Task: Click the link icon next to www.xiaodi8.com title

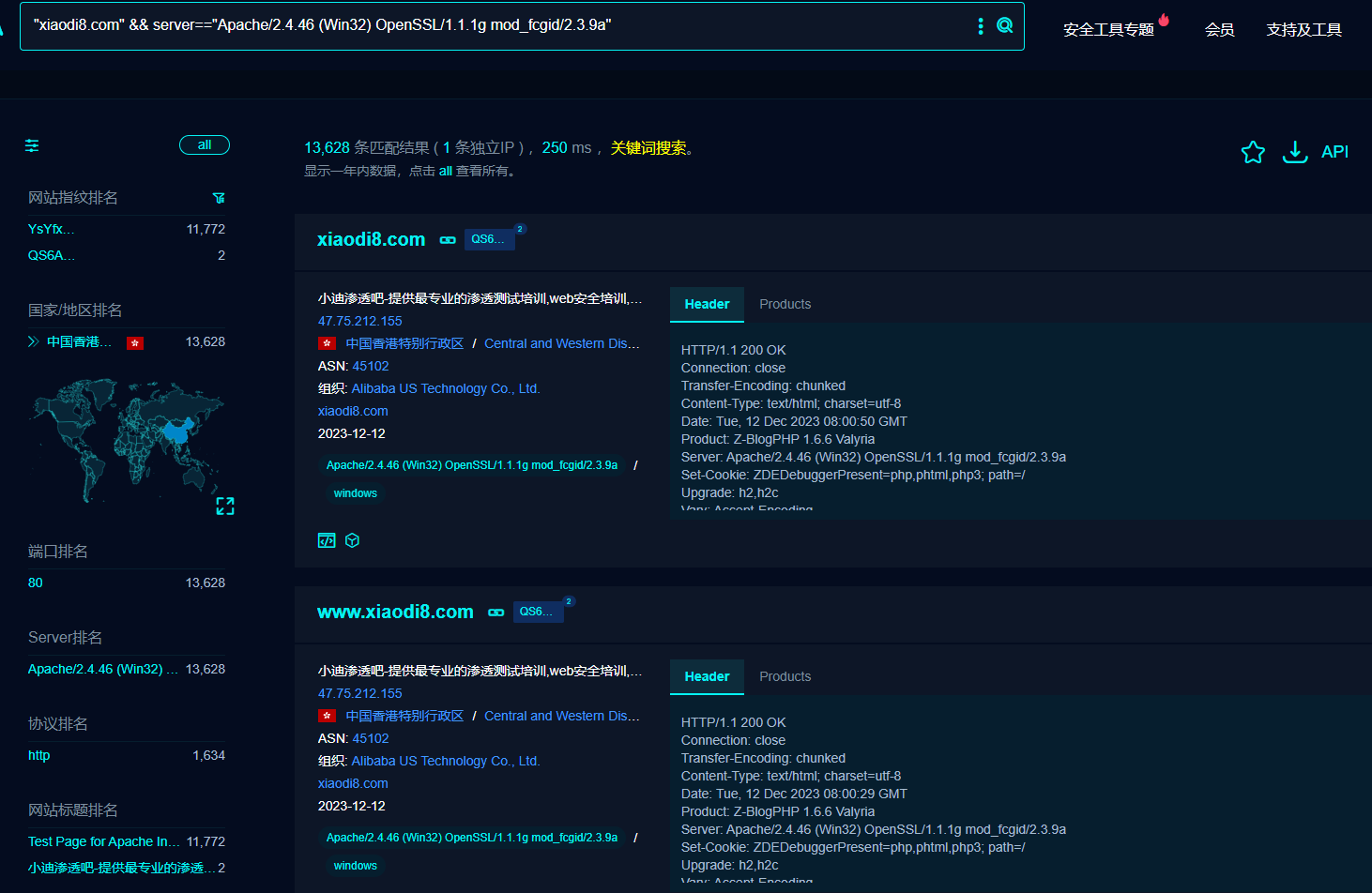Action: (x=496, y=613)
